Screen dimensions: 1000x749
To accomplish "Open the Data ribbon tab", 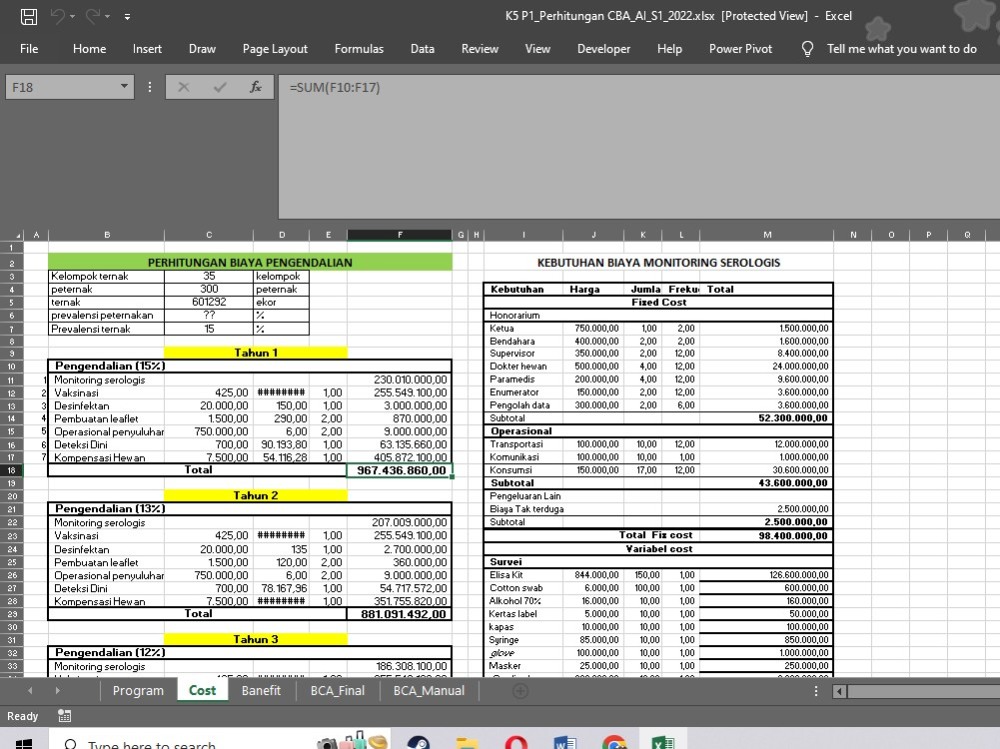I will pyautogui.click(x=422, y=49).
